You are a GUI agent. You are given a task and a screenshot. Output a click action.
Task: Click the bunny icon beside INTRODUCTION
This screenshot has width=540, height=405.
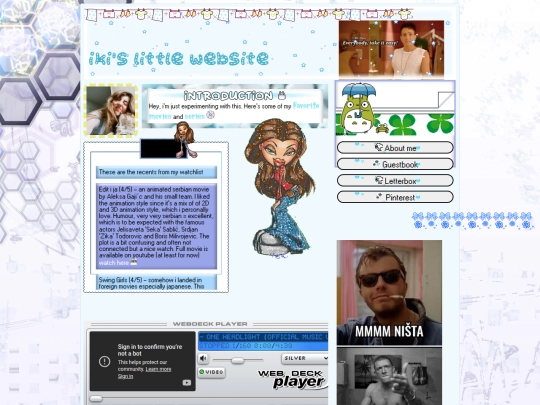click(282, 95)
